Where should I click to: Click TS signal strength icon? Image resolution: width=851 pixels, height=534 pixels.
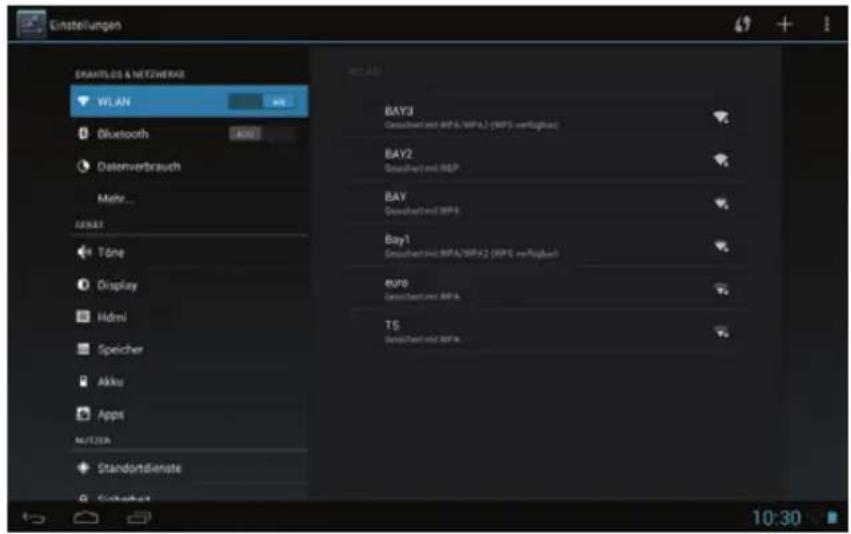(x=721, y=332)
